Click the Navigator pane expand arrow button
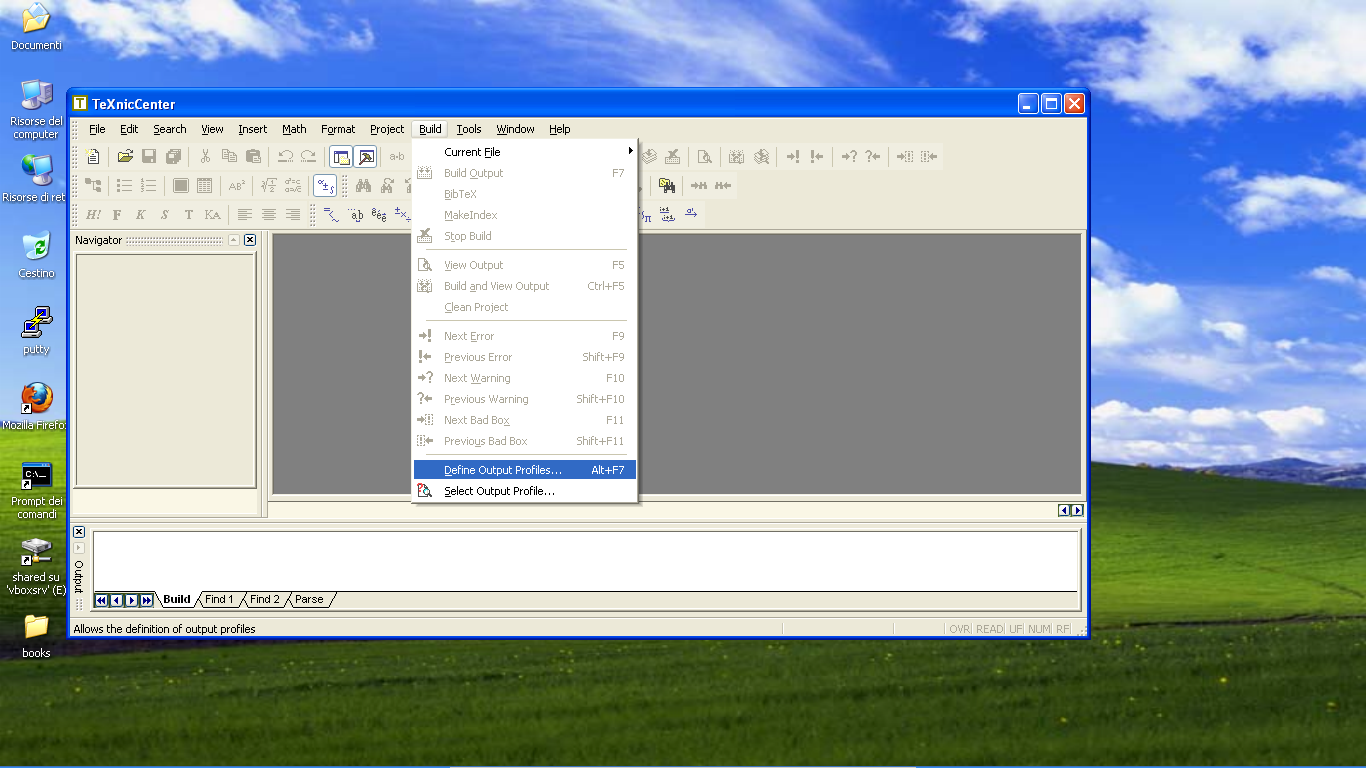Screen dimensions: 1366x768 (x=234, y=240)
